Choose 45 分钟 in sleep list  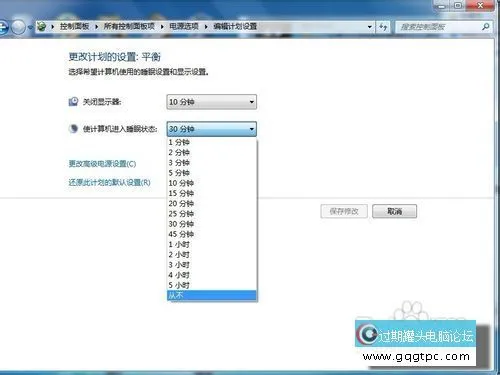tap(212, 234)
